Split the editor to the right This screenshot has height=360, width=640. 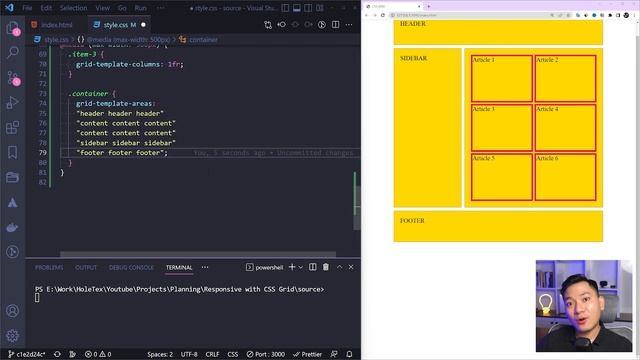[x=336, y=25]
